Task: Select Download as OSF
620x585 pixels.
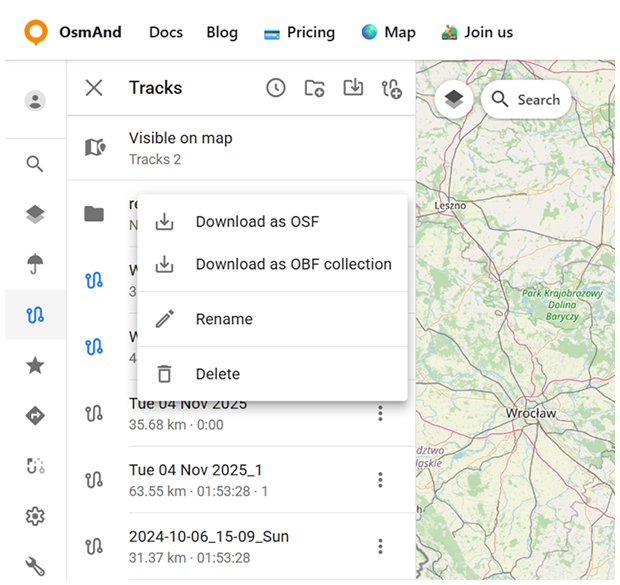Action: (x=257, y=222)
